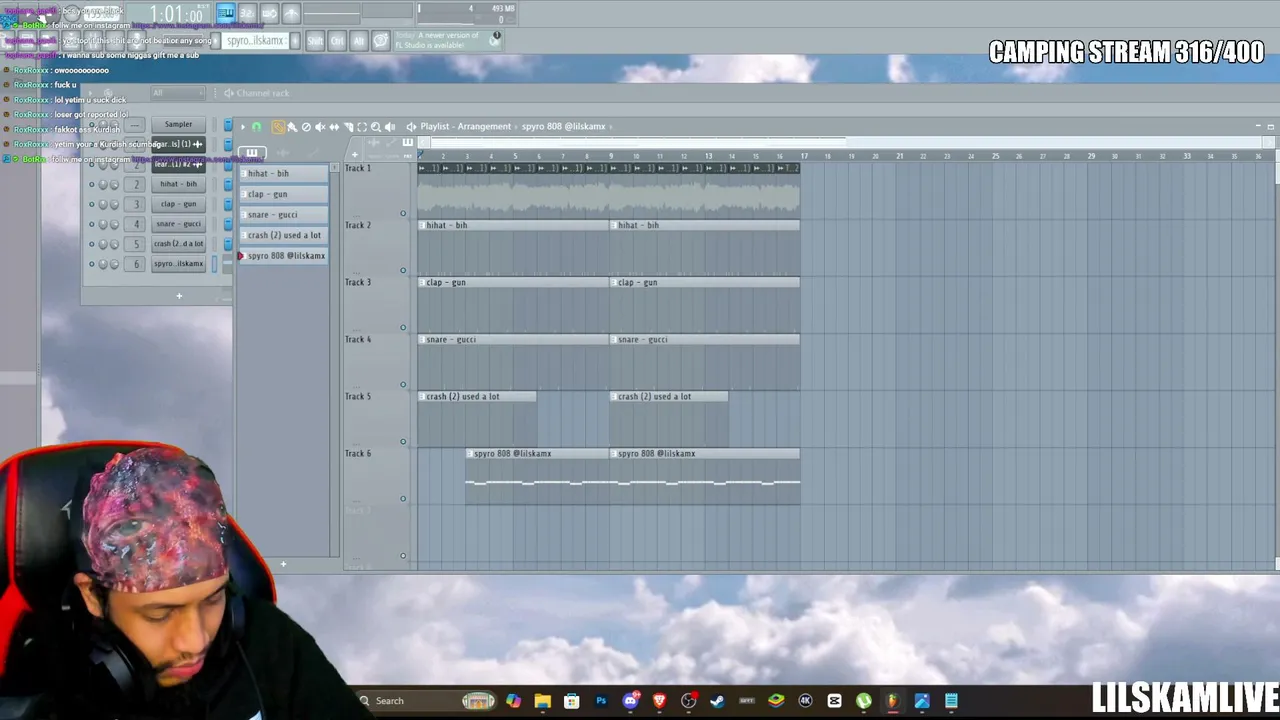Launch Photoshop from the taskbar
1280x720 pixels.
(x=601, y=701)
